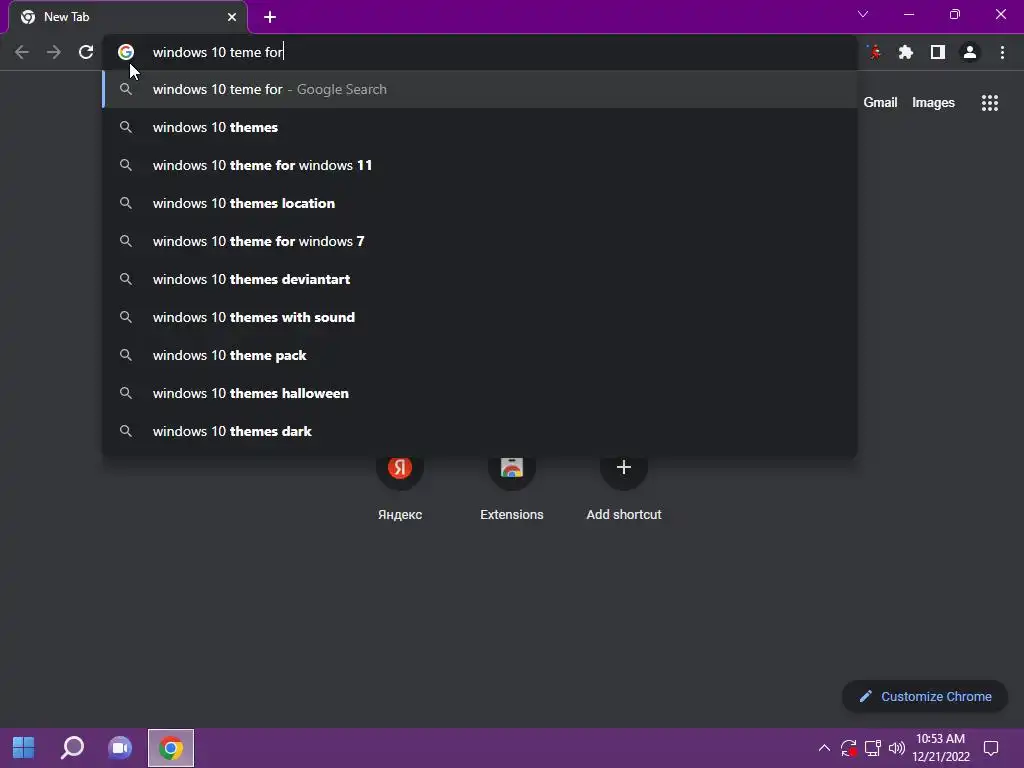
Task: Select "windows 10 teme for - Google Search" suggestion
Action: click(480, 89)
